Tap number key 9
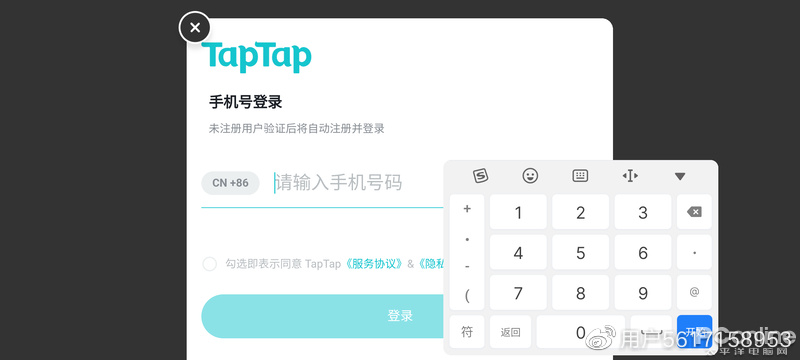Image resolution: width=800 pixels, height=360 pixels. point(643,293)
